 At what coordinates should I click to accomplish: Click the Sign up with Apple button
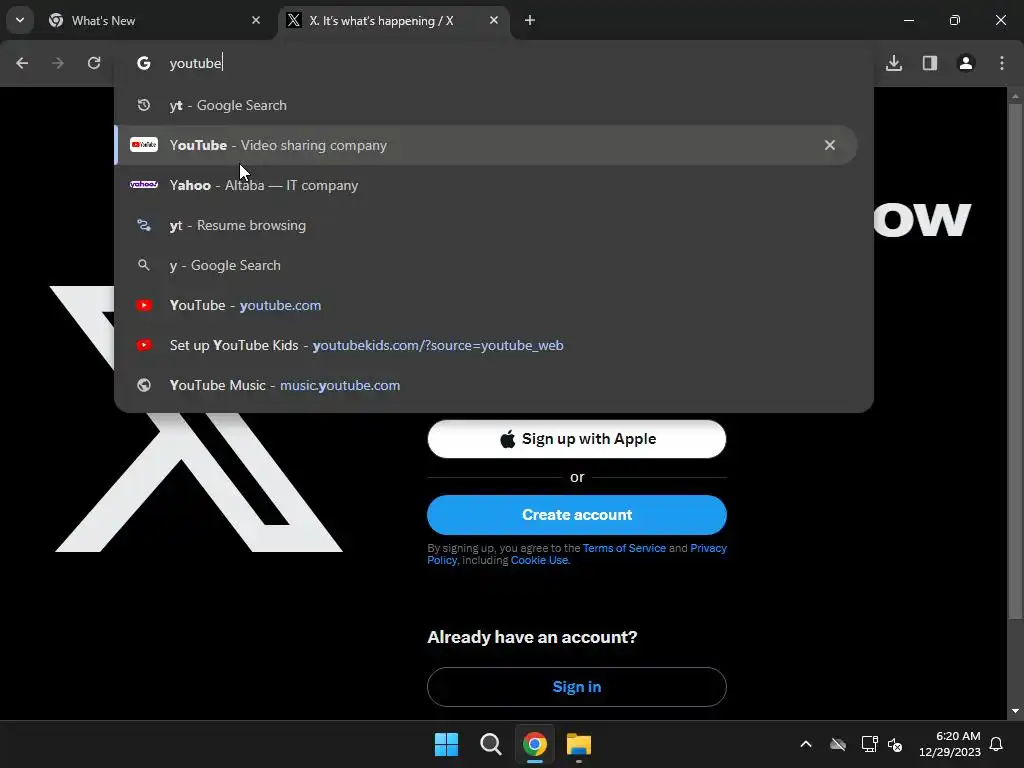coord(577,439)
